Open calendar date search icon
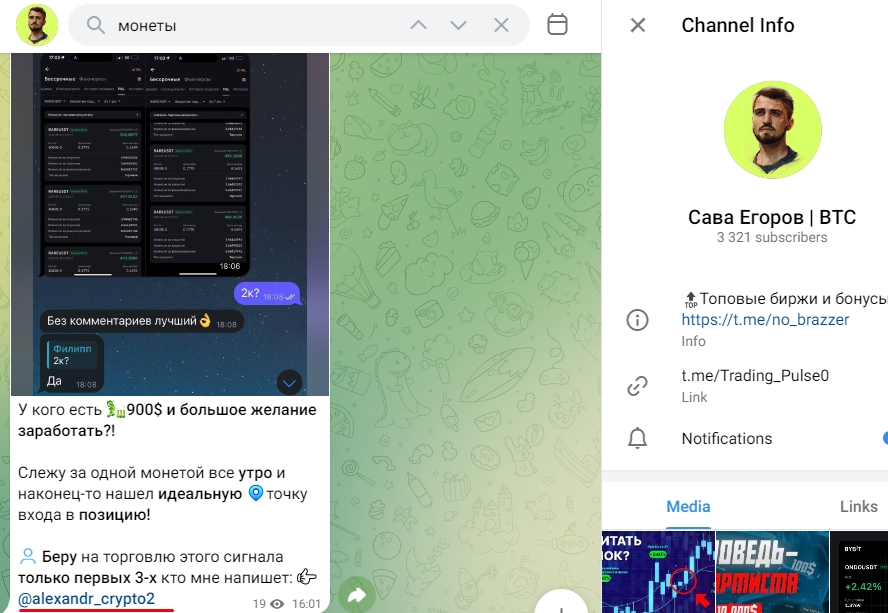Image resolution: width=888 pixels, height=613 pixels. (x=557, y=24)
